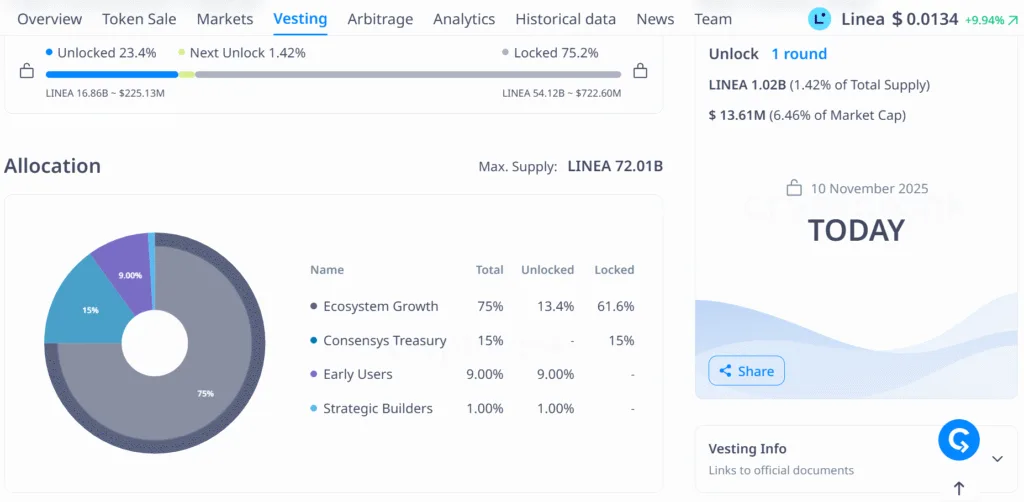Click 'LINEA 54.12B ~ $722.60M' text
Image resolution: width=1024 pixels, height=502 pixels.
562,93
